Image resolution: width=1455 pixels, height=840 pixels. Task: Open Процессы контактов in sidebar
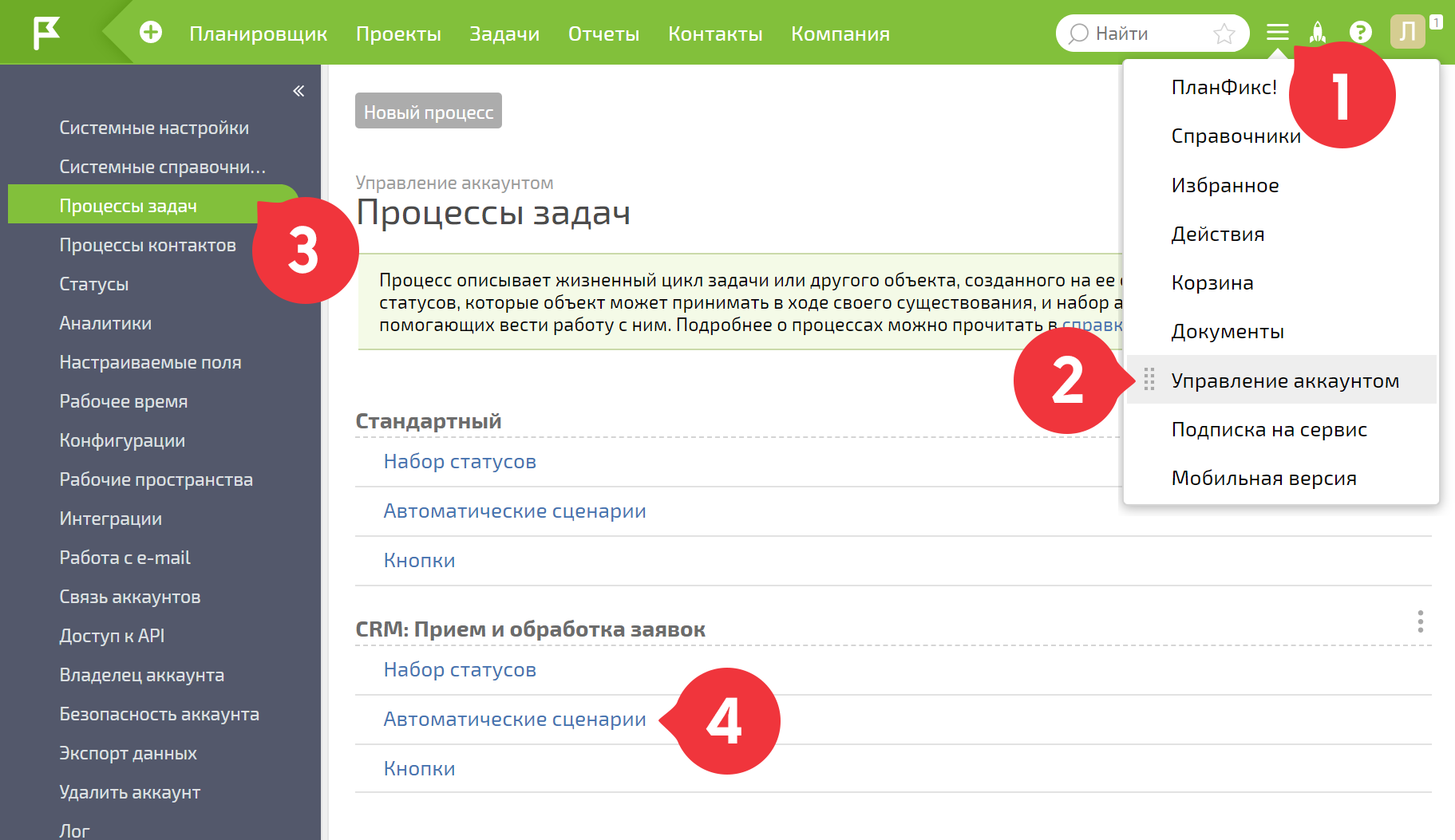coord(148,245)
